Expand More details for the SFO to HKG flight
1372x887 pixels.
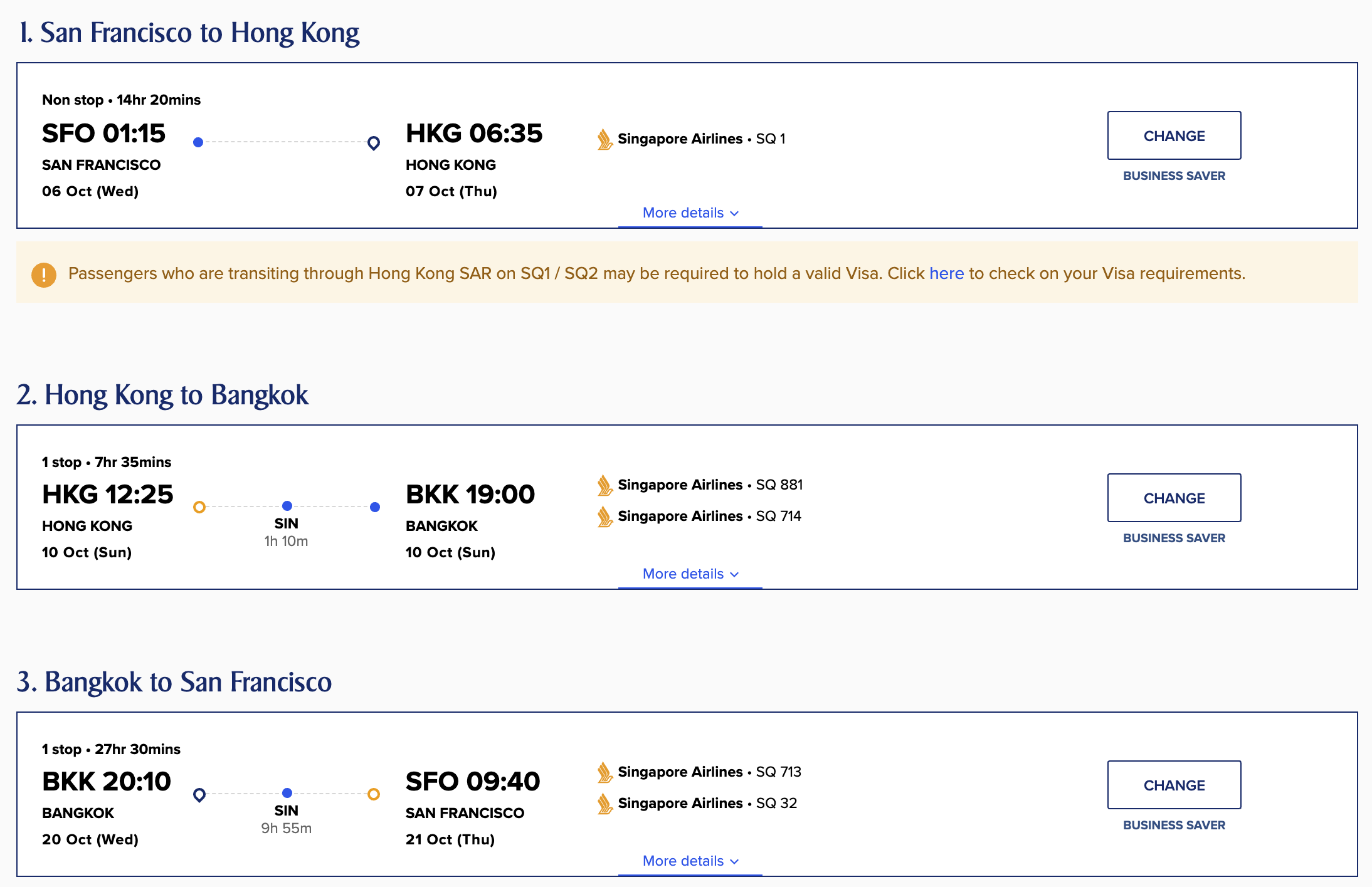point(690,213)
